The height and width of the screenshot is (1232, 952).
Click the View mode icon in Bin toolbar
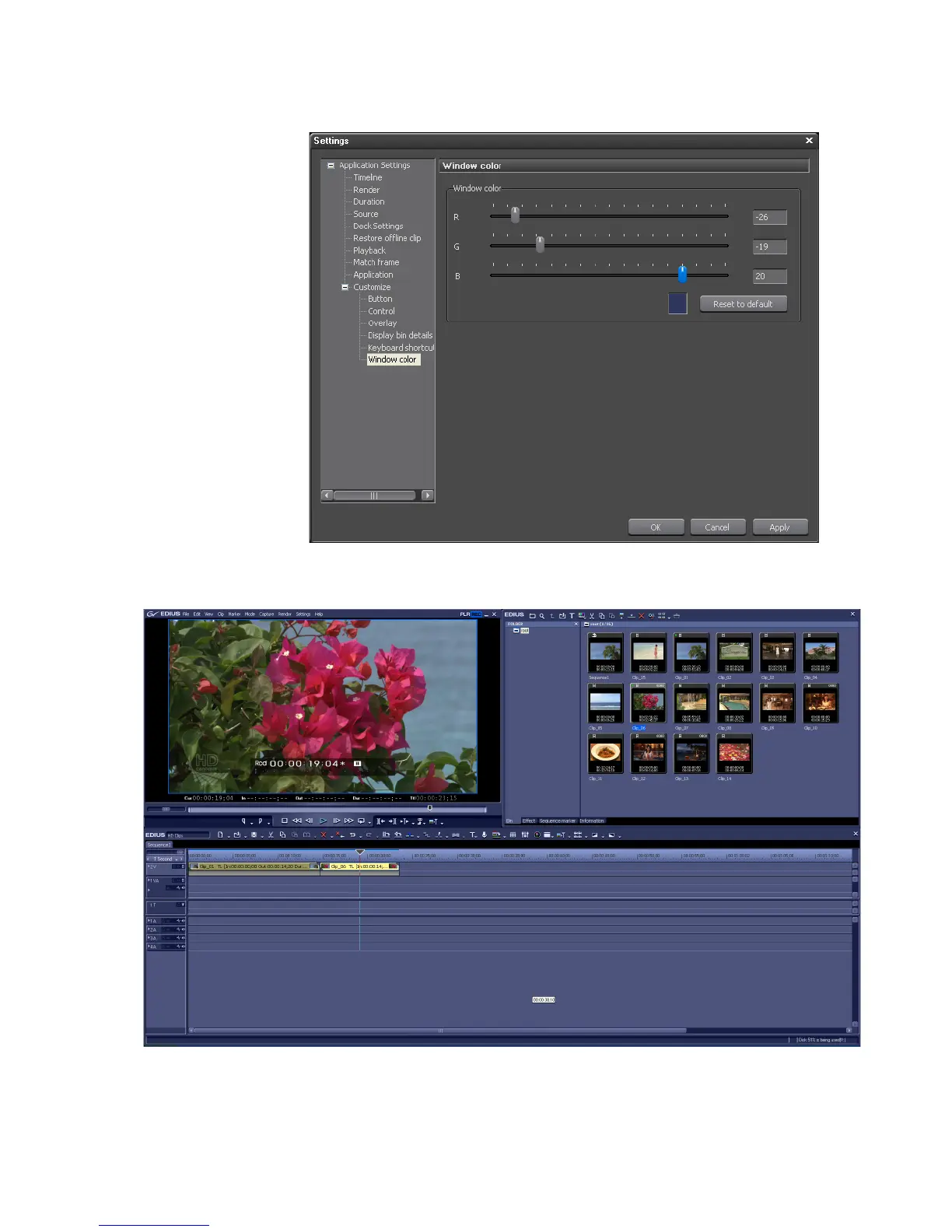tap(661, 616)
